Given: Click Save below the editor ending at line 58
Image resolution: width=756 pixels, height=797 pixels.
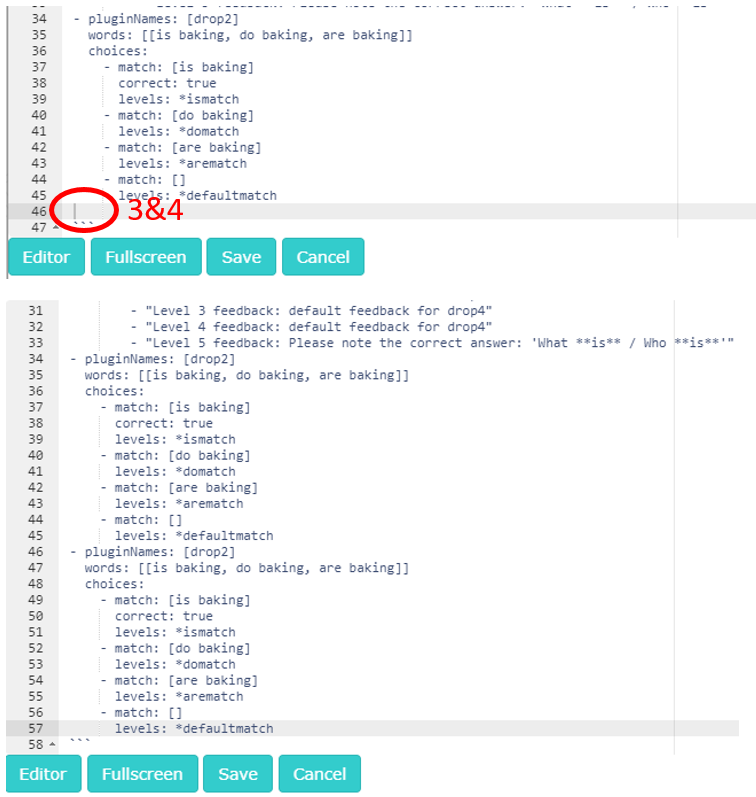Looking at the screenshot, I should pyautogui.click(x=238, y=774).
